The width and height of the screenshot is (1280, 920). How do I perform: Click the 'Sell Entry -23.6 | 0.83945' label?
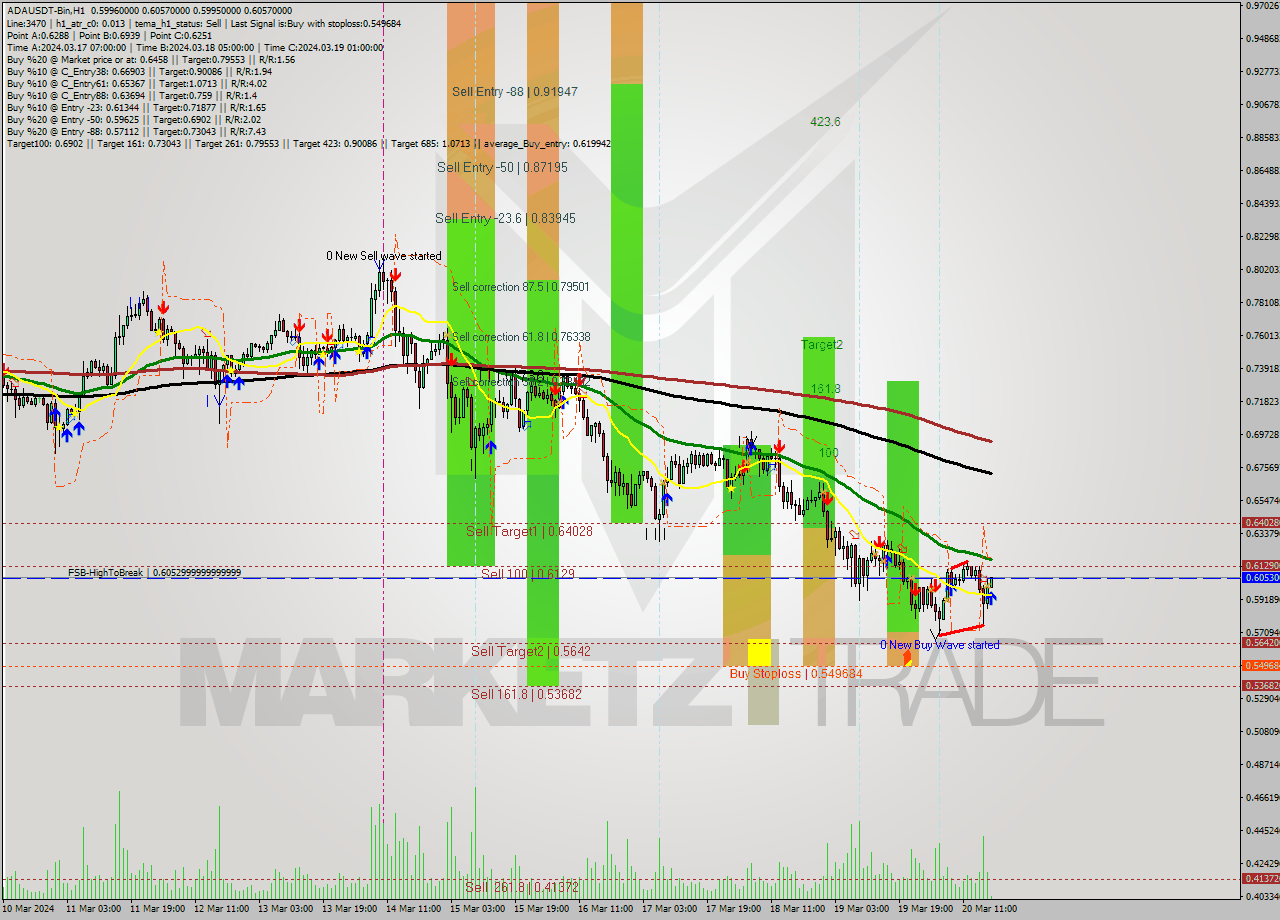pos(505,218)
